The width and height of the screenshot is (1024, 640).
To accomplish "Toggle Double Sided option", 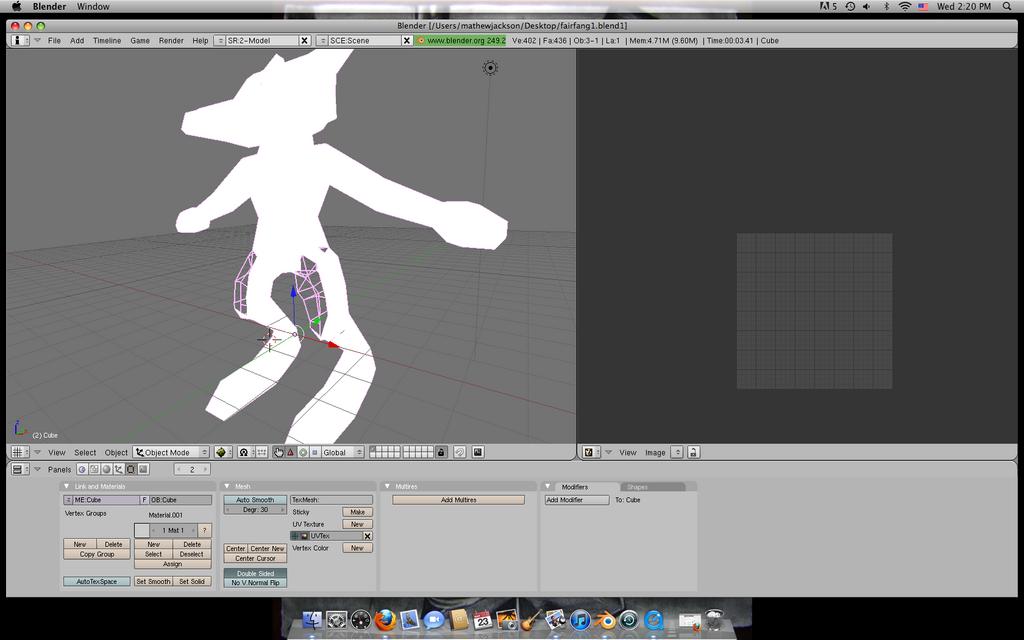I will 255,573.
